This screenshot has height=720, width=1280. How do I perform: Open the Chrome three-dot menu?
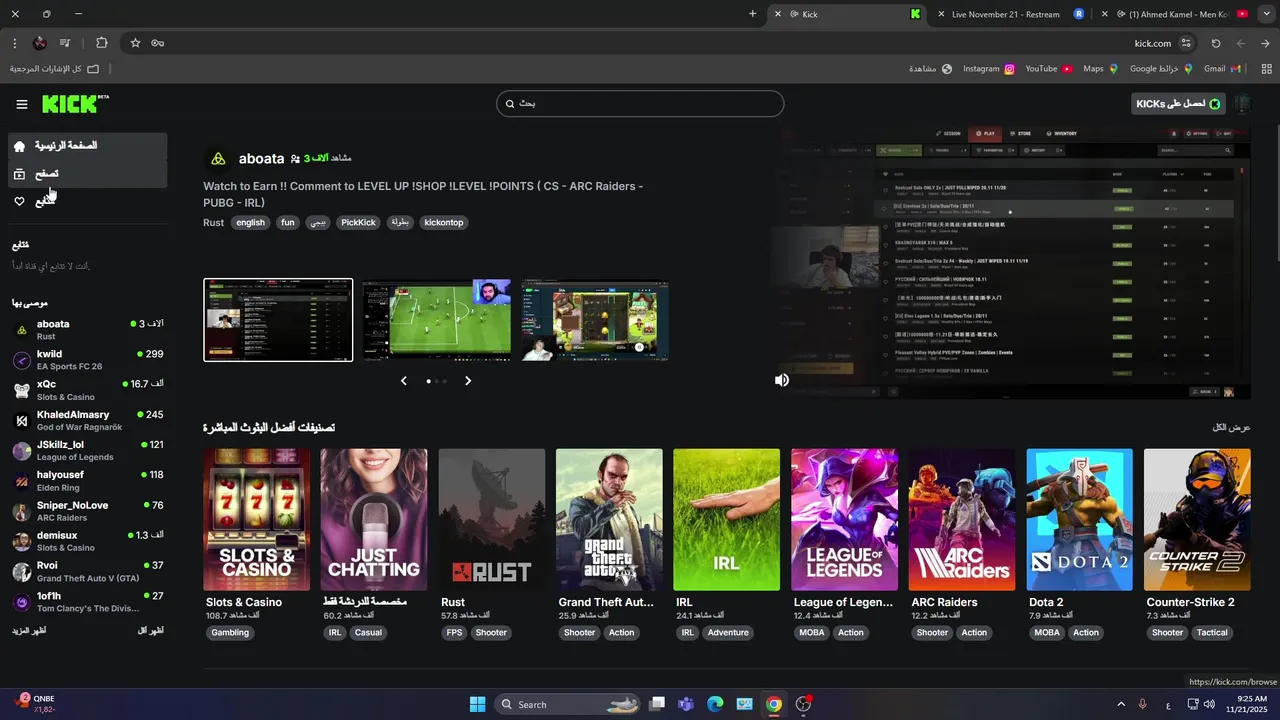point(14,43)
